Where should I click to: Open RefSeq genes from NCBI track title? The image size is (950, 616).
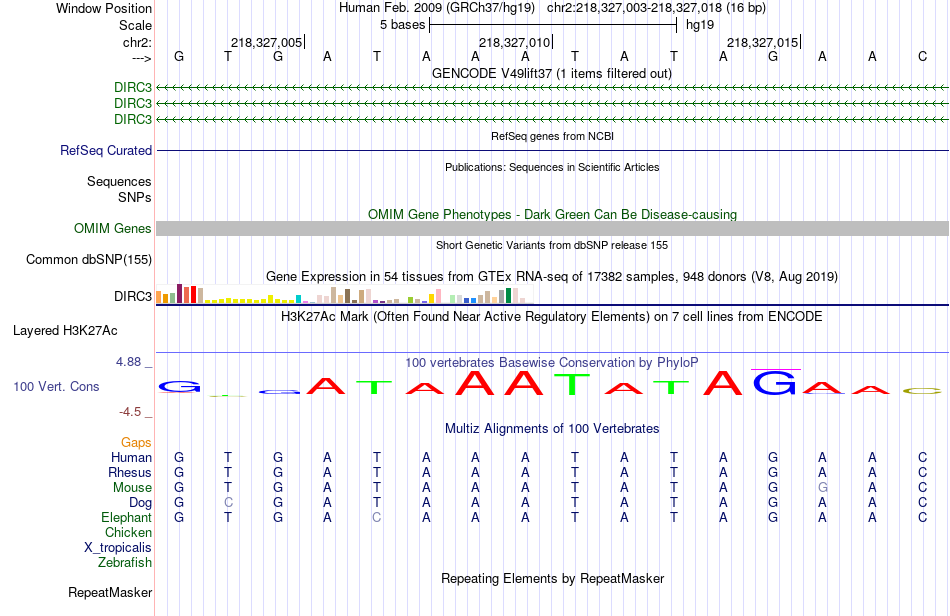coord(552,136)
